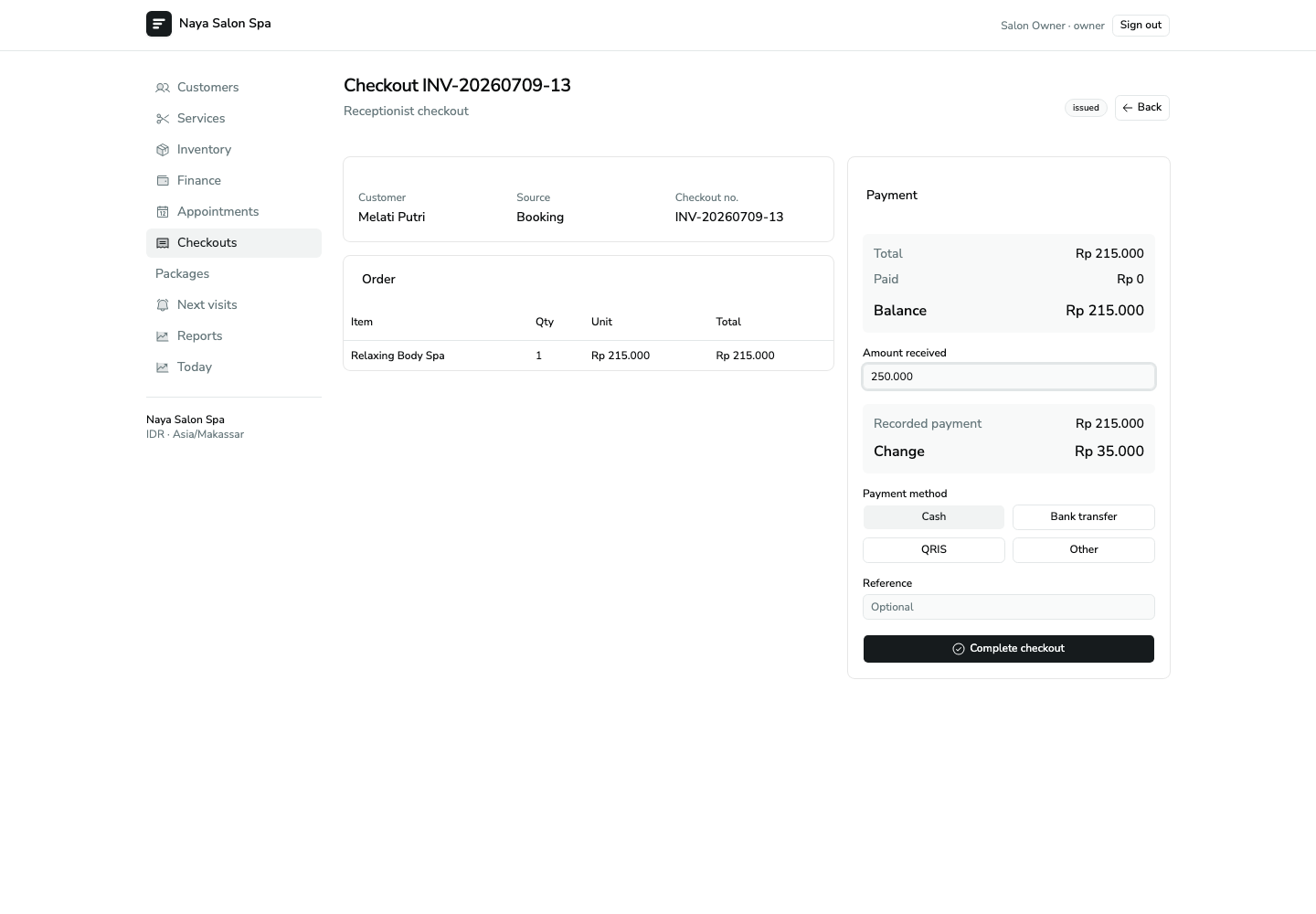Screen dimensions: 1316x914
Task: Click the Complete checkout button
Action: 1009,649
